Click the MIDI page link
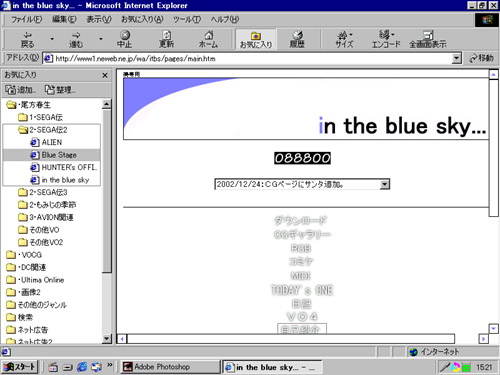 point(301,276)
